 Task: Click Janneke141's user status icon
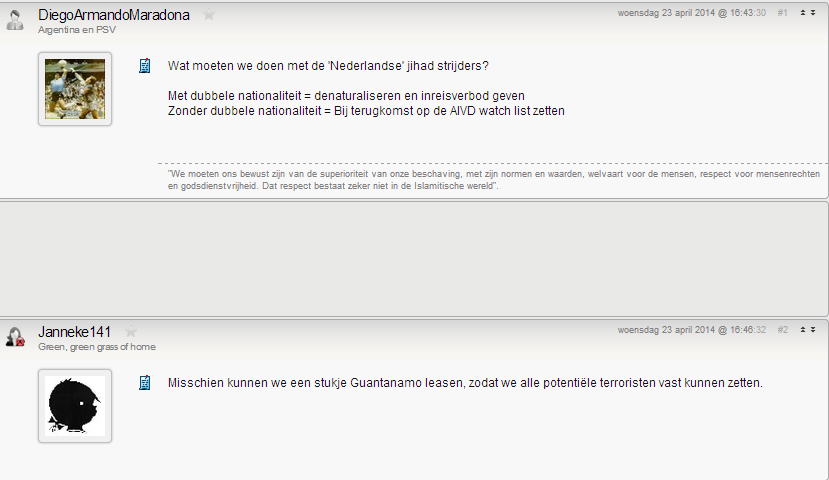15,337
